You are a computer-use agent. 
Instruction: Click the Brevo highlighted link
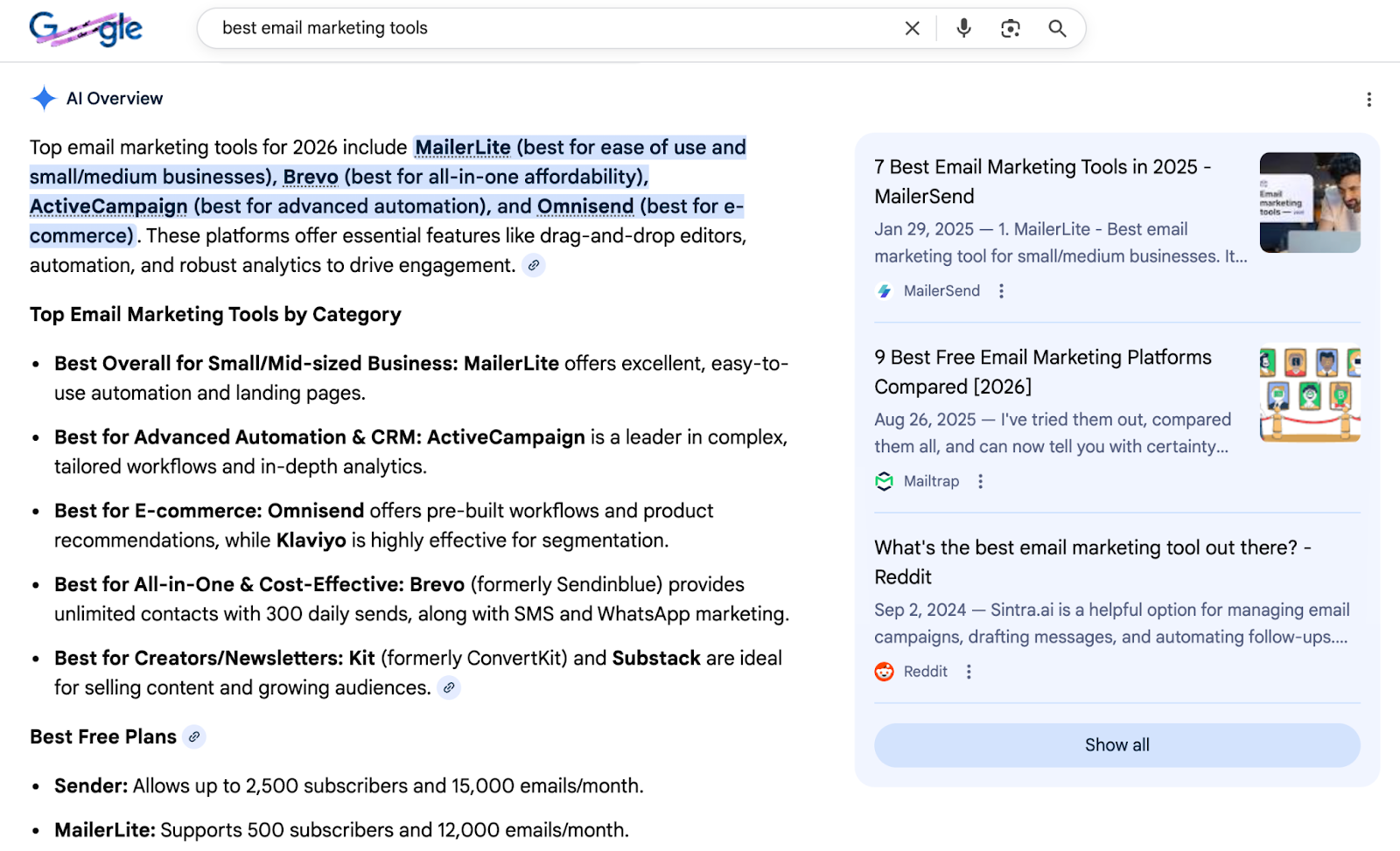(311, 177)
